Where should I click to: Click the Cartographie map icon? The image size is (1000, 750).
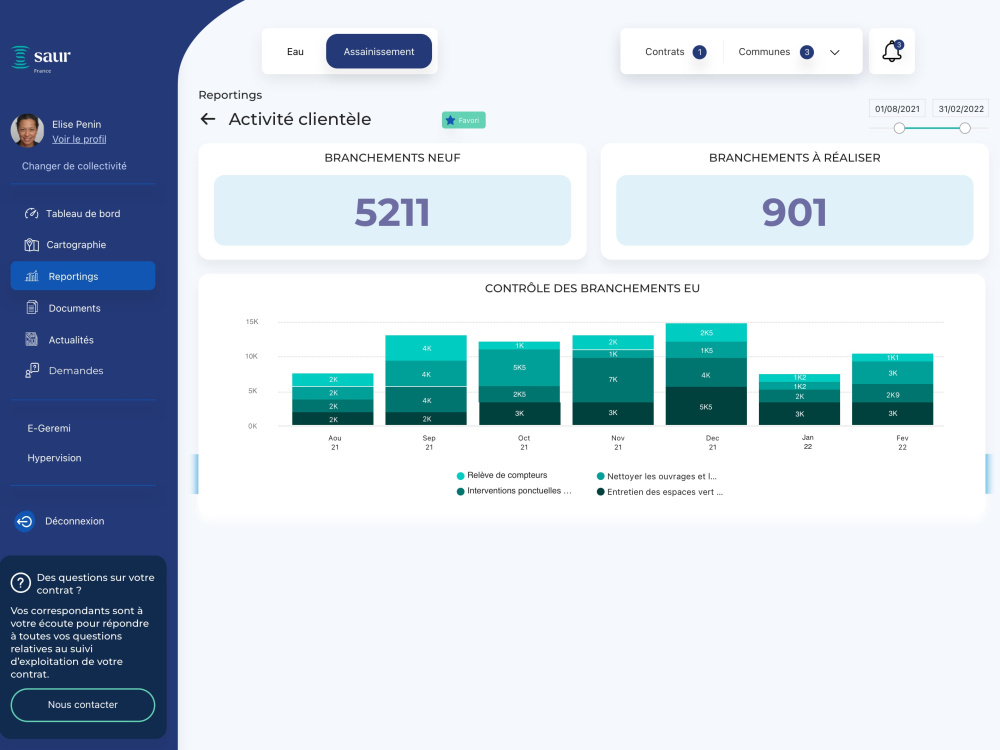point(31,245)
